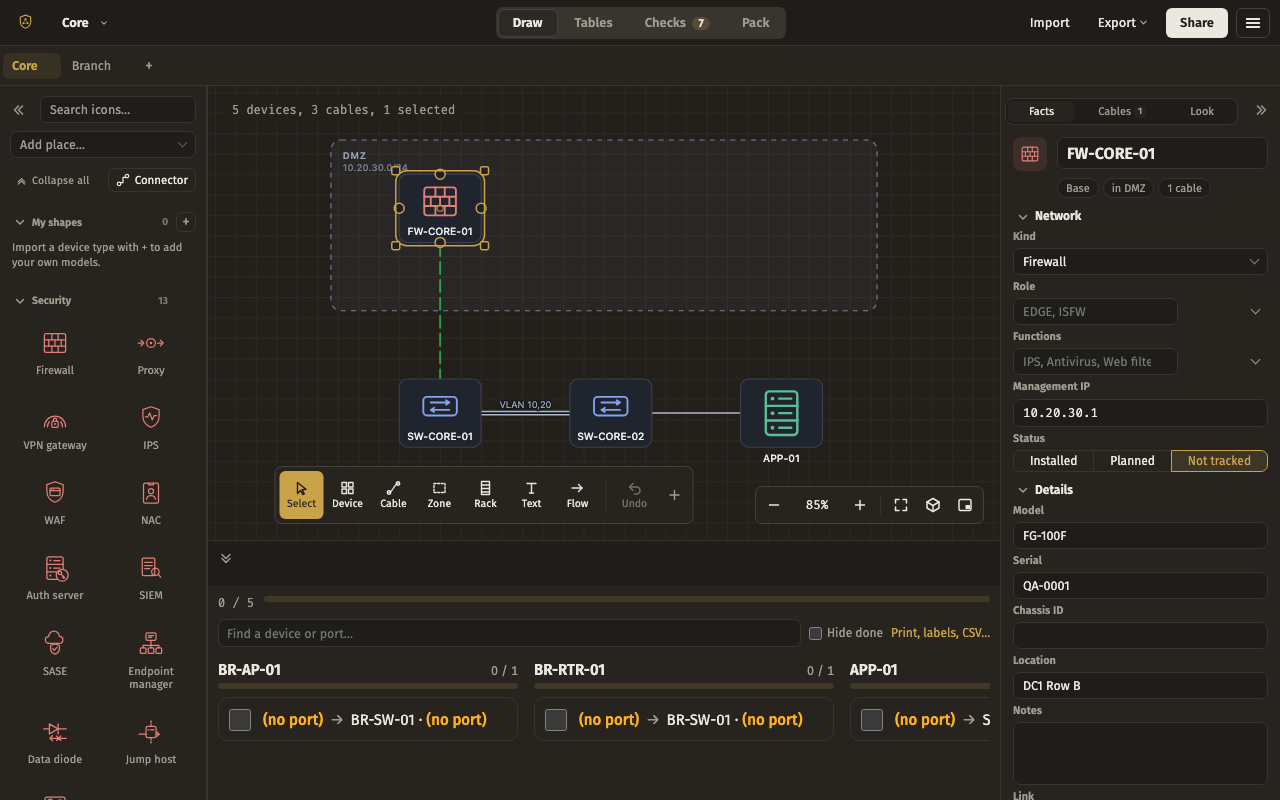Viewport: 1280px width, 800px height.
Task: Open the Checks tab
Action: click(677, 23)
